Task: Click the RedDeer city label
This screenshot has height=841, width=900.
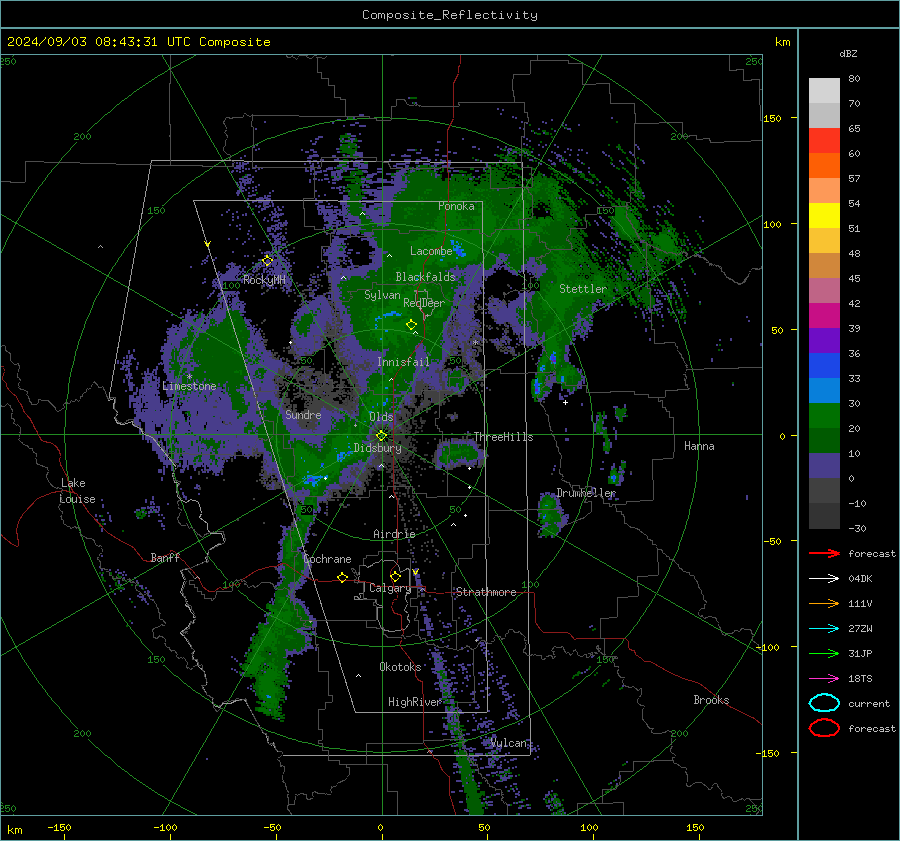Action: click(x=424, y=303)
